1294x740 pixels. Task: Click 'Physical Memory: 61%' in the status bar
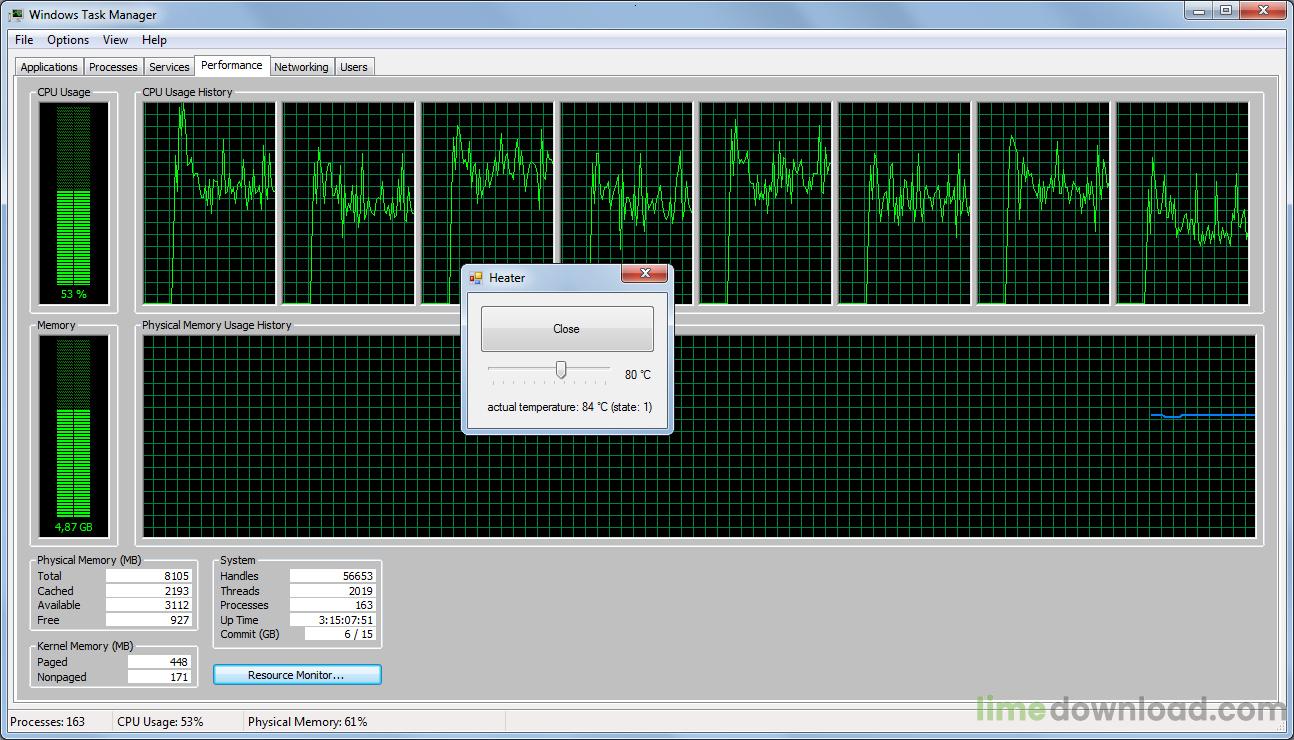307,722
